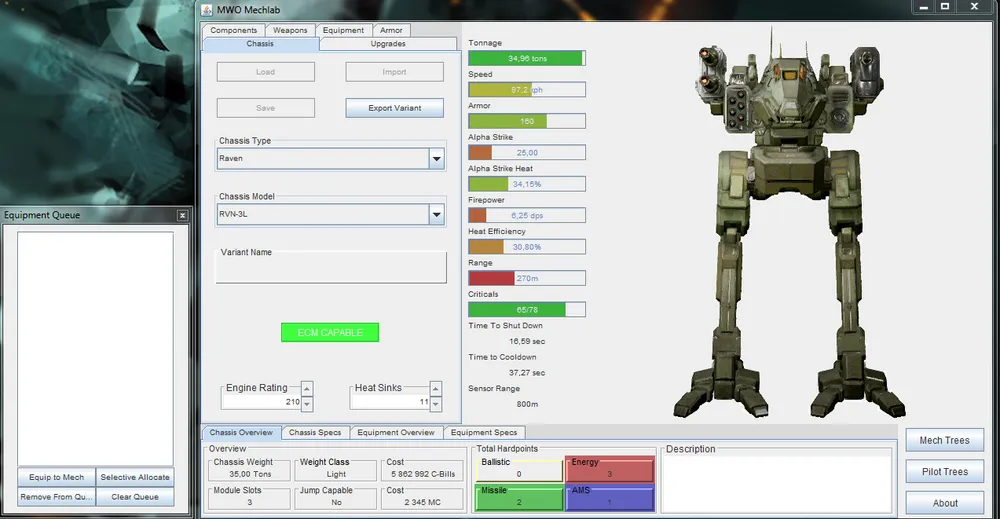Increase the Engine Rating stepper
Screen dimensions: 1000x519
(307, 388)
